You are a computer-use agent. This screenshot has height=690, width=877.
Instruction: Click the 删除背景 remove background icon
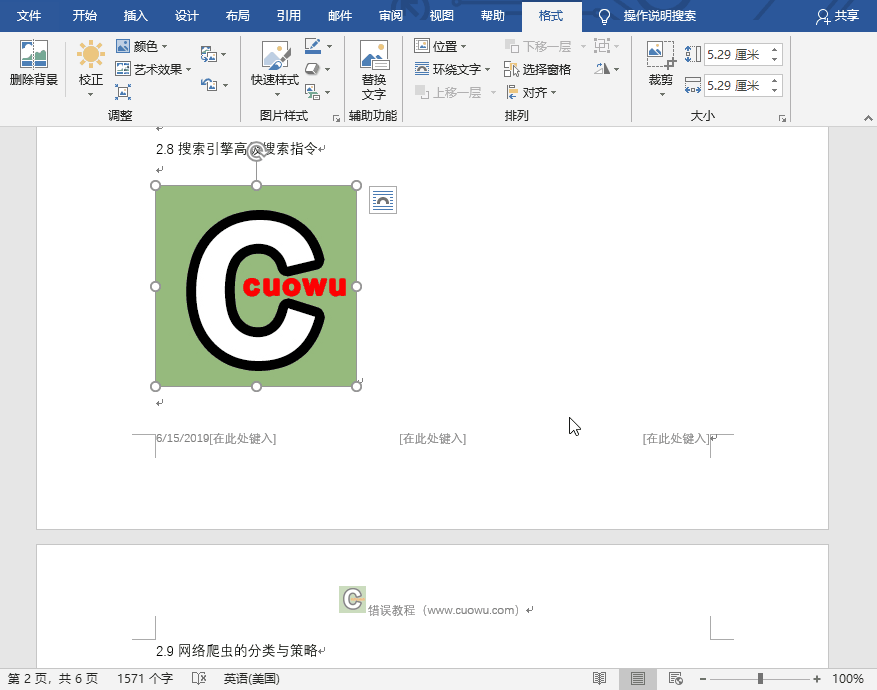pos(34,63)
